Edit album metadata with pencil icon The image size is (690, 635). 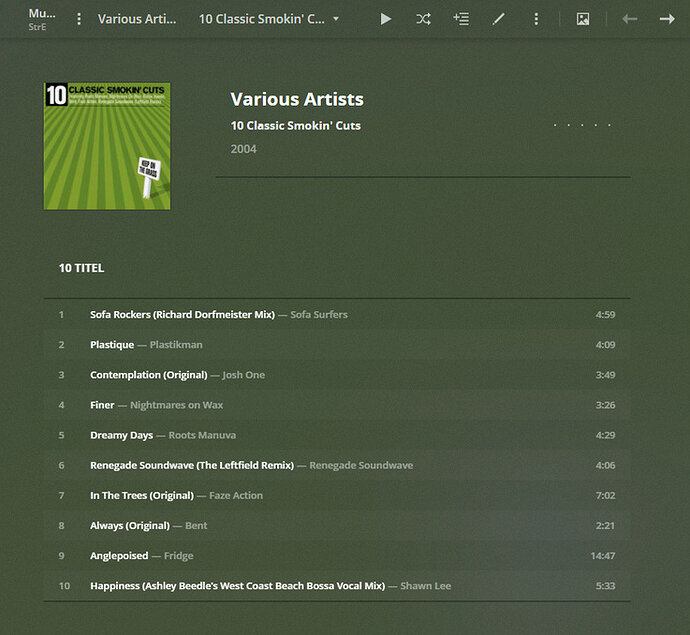[x=498, y=19]
